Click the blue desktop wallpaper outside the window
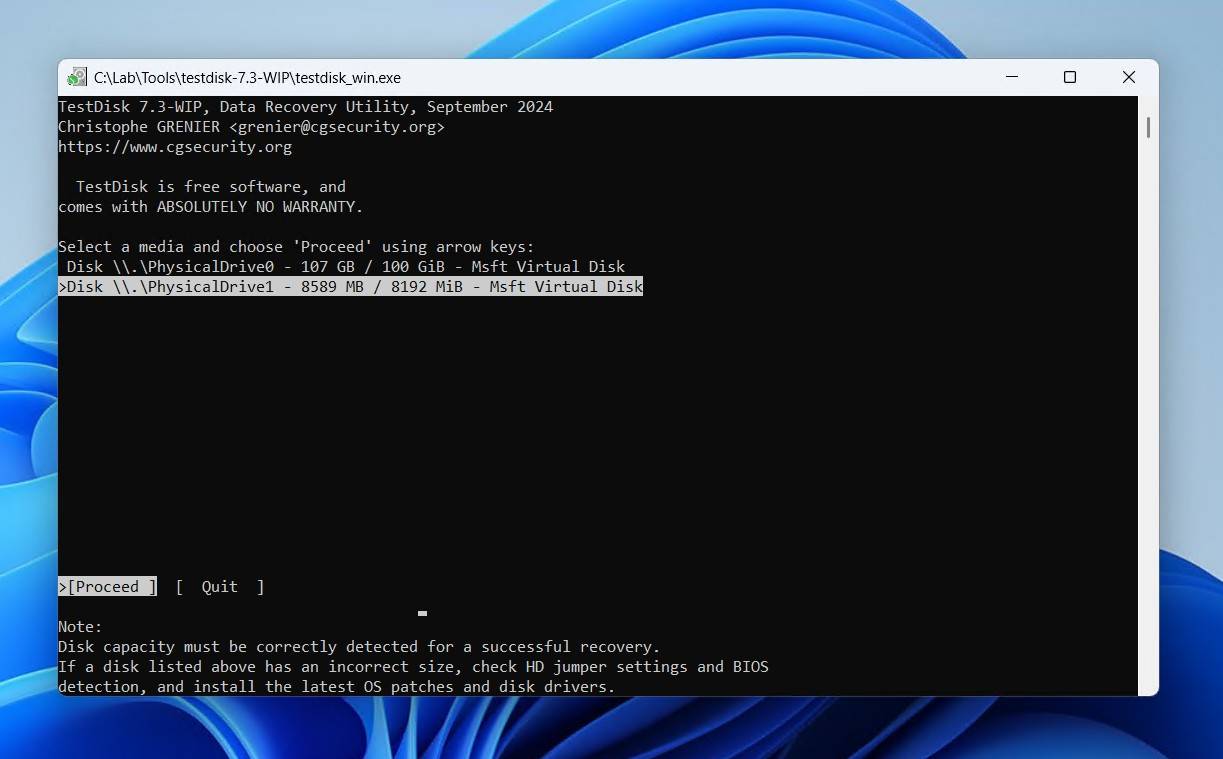1223x759 pixels. point(1190,400)
